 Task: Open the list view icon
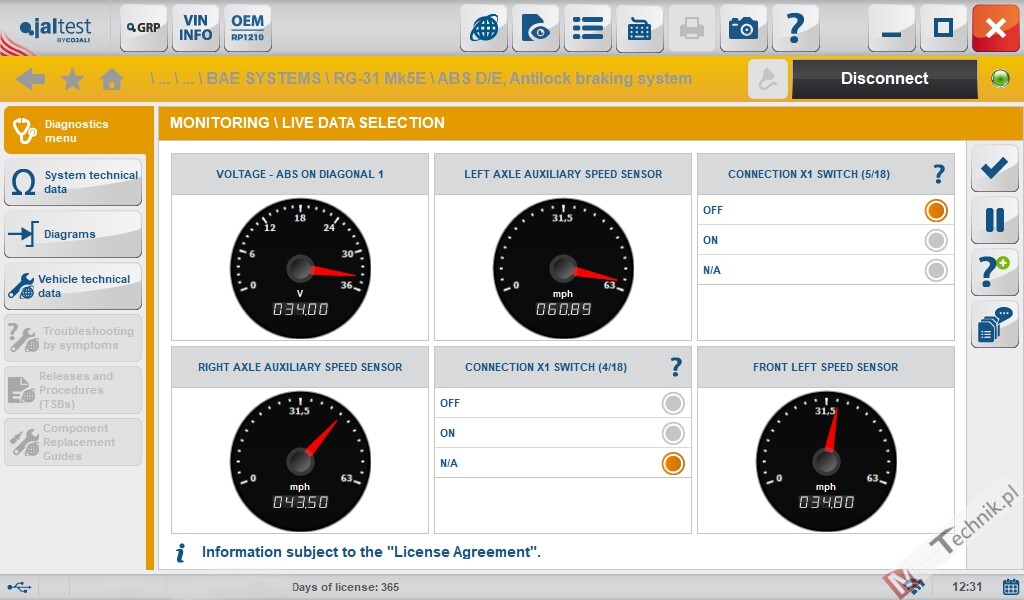coord(588,28)
